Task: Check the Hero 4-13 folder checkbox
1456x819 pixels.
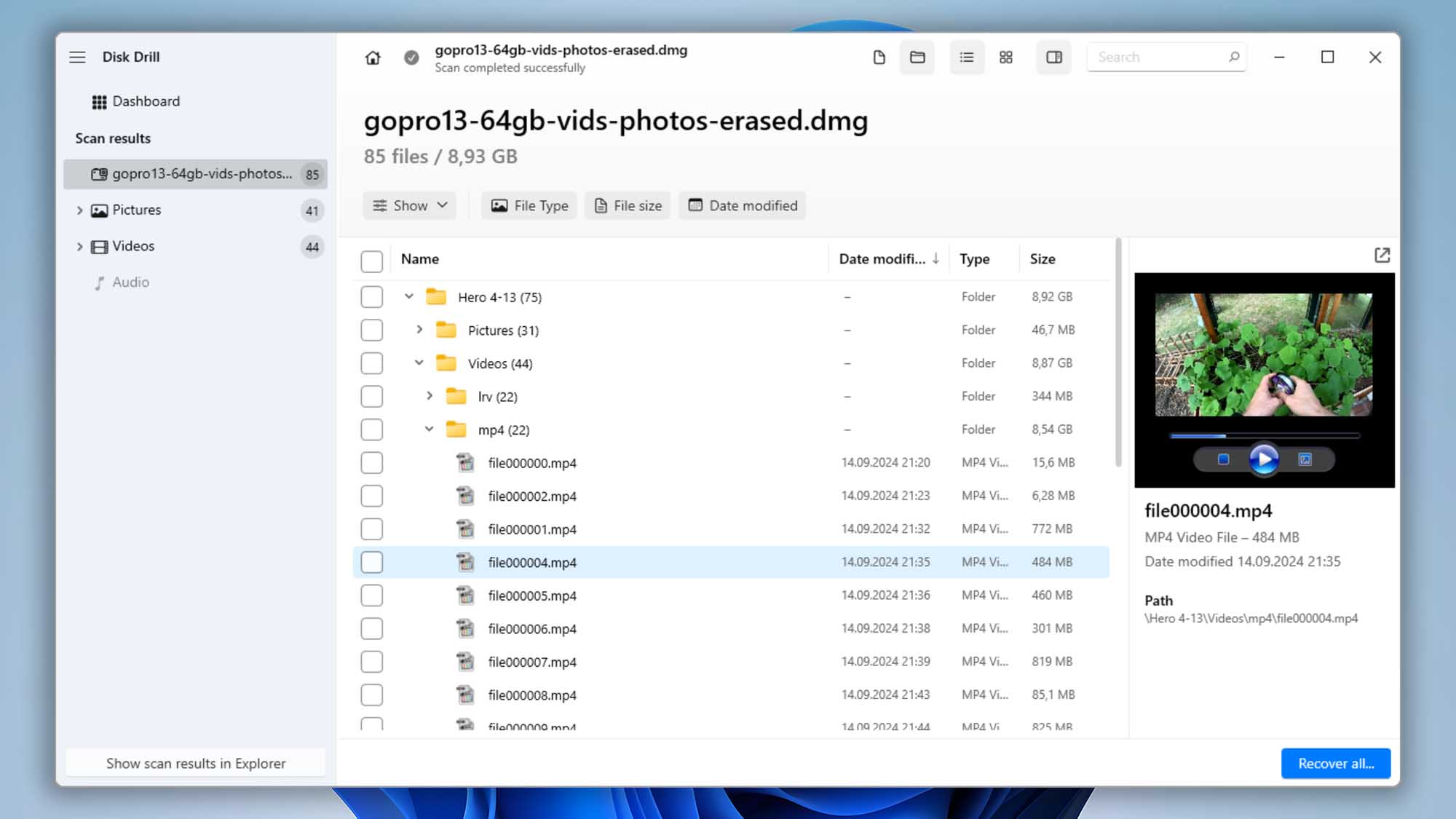Action: click(372, 297)
